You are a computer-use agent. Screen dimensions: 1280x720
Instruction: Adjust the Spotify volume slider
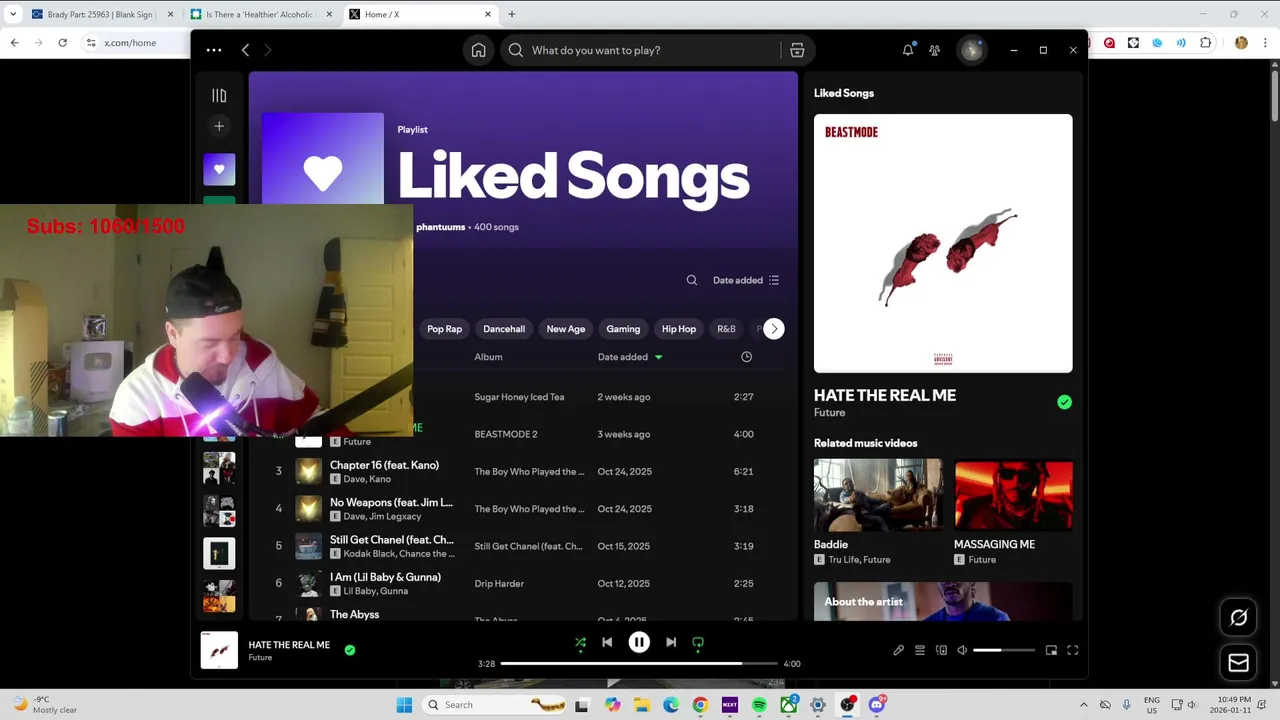coord(1004,650)
